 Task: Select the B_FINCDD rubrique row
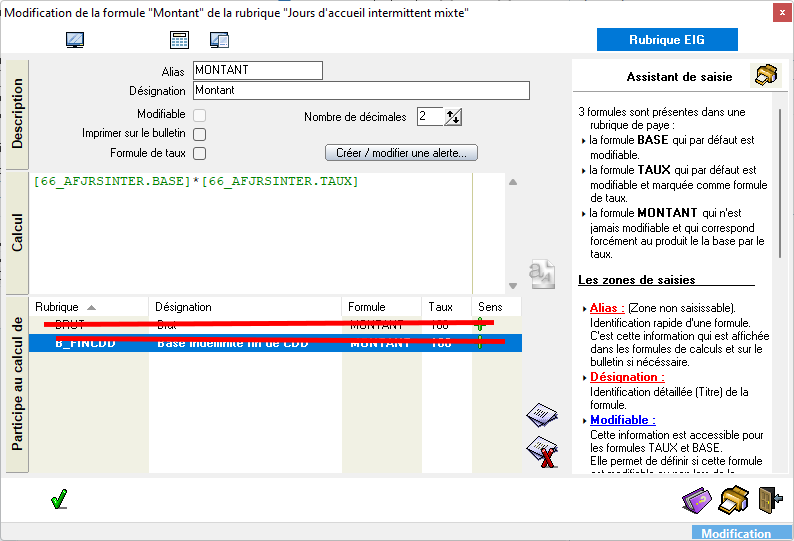point(275,343)
